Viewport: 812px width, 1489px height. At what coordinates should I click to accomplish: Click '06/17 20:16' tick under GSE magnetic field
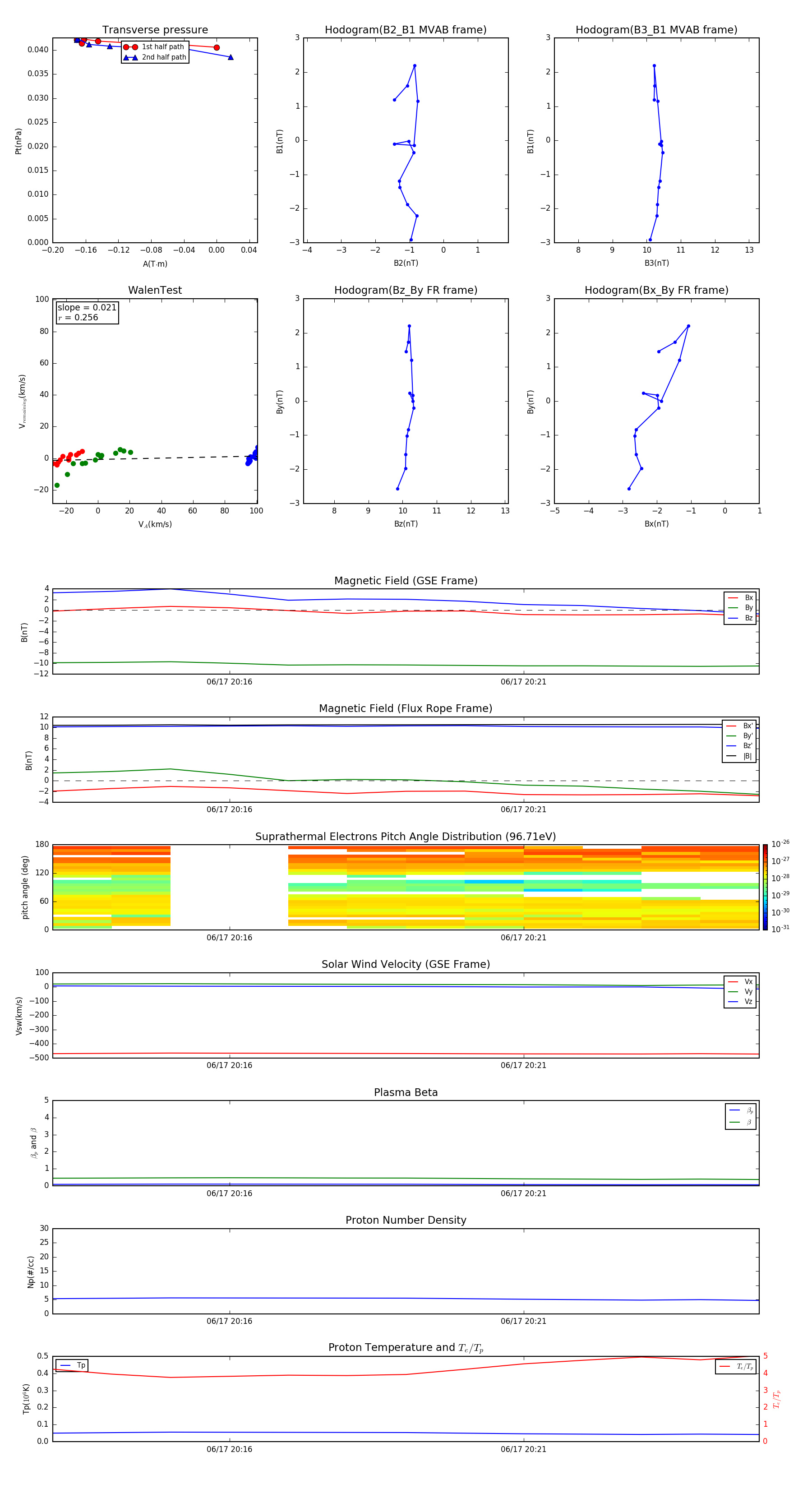point(230,682)
